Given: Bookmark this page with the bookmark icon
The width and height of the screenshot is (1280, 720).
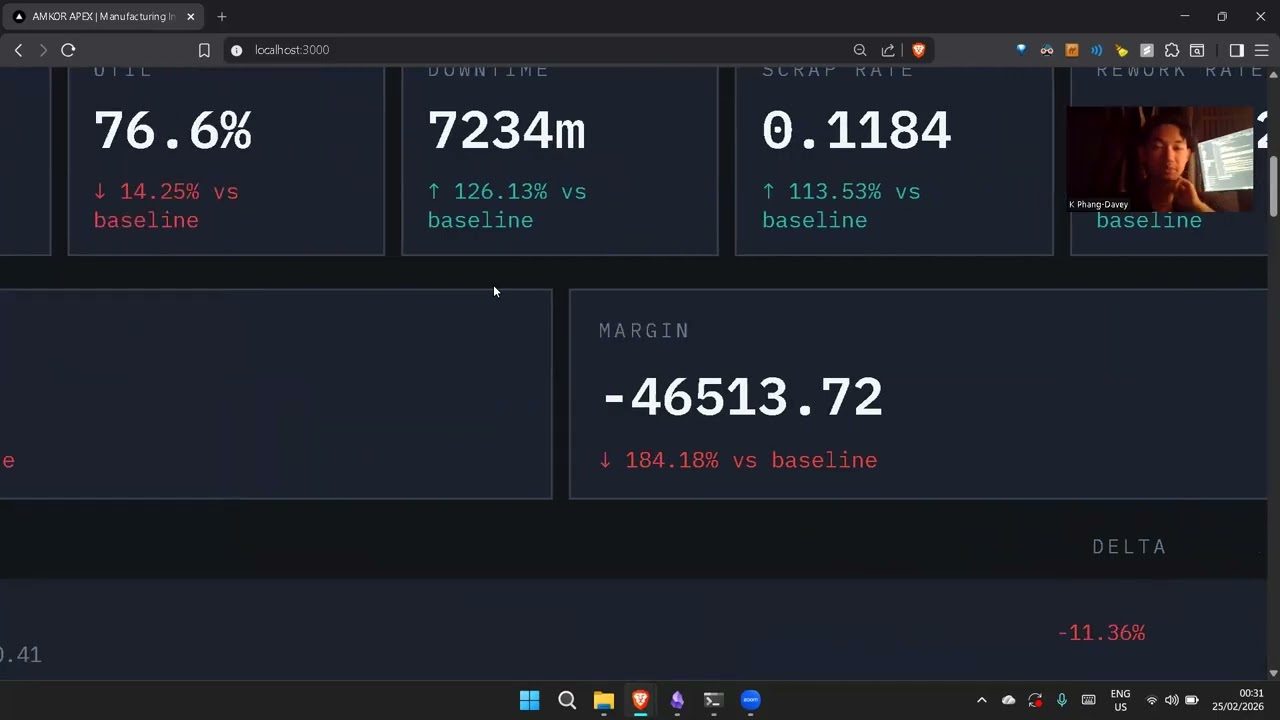Looking at the screenshot, I should [204, 50].
